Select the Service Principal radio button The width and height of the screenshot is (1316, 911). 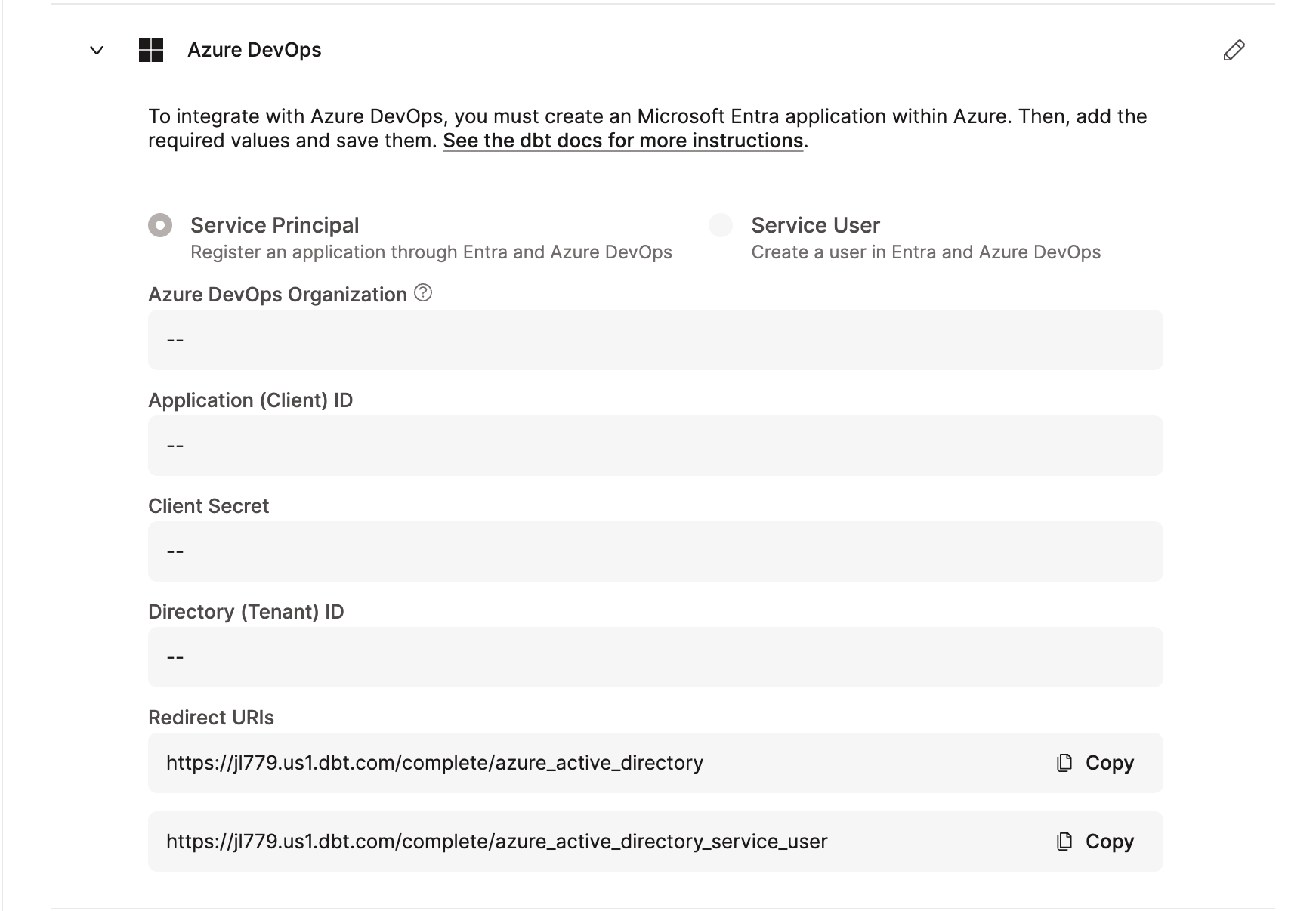[159, 224]
